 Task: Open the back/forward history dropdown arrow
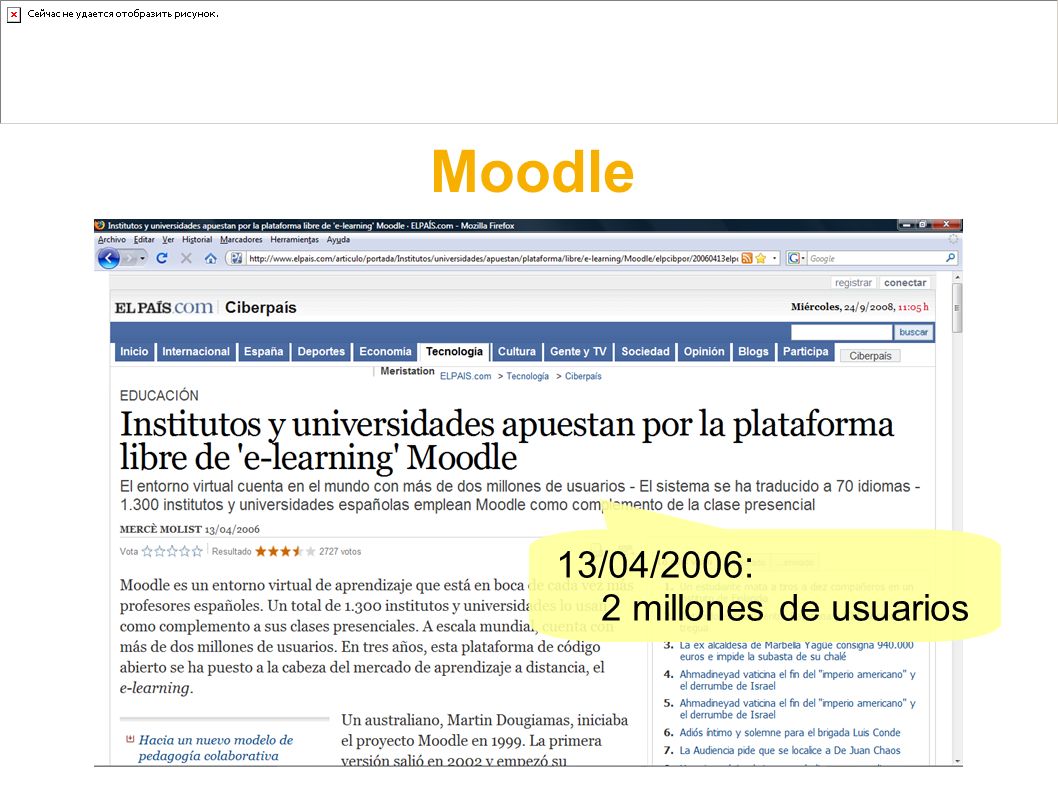coord(142,258)
